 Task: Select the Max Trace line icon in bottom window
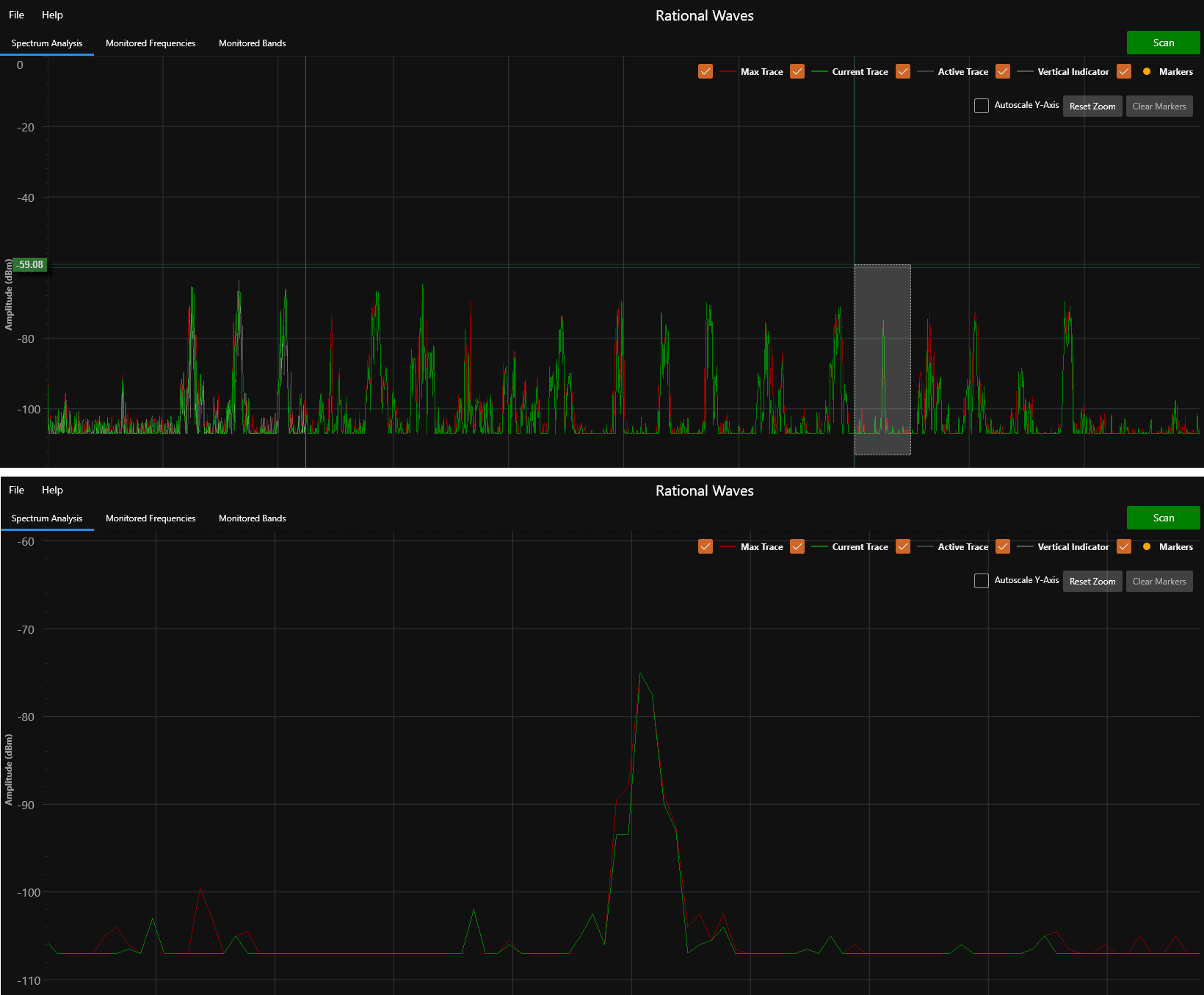[x=728, y=546]
